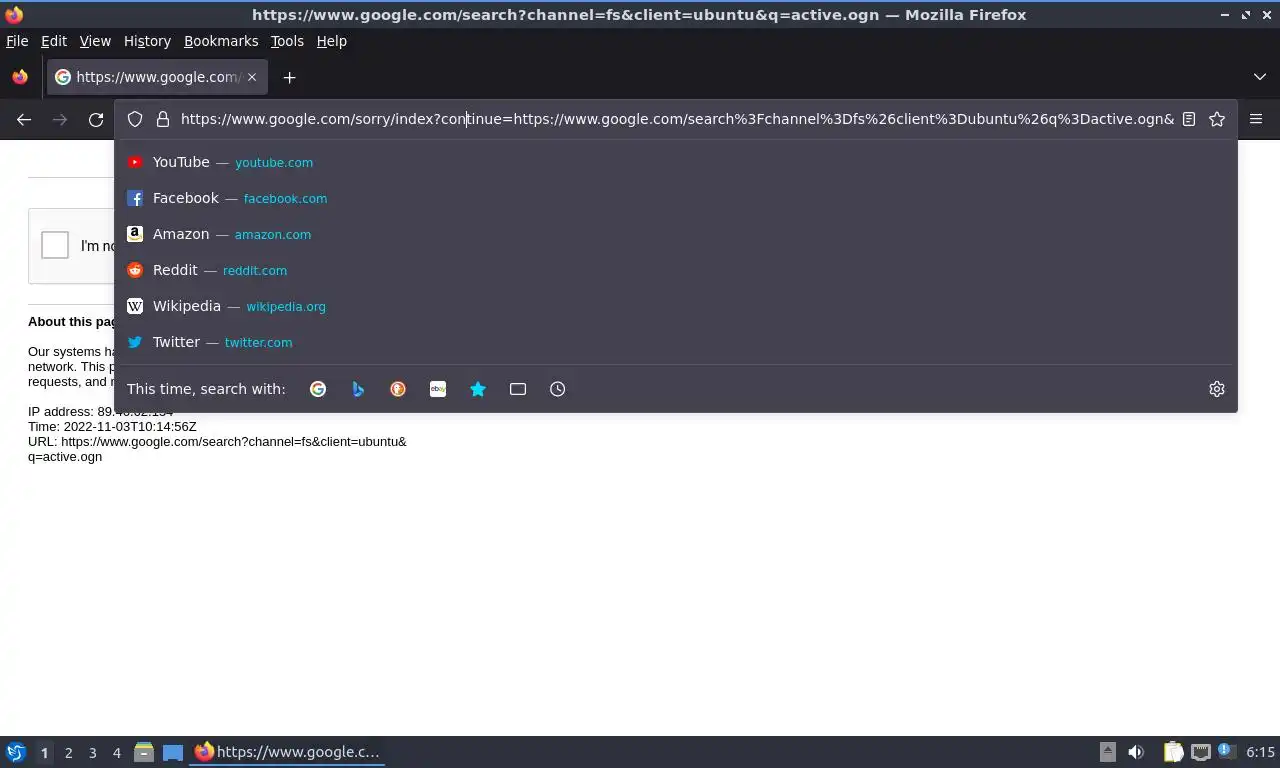Open volume control in system tray
Image resolution: width=1280 pixels, height=768 pixels.
point(1136,752)
